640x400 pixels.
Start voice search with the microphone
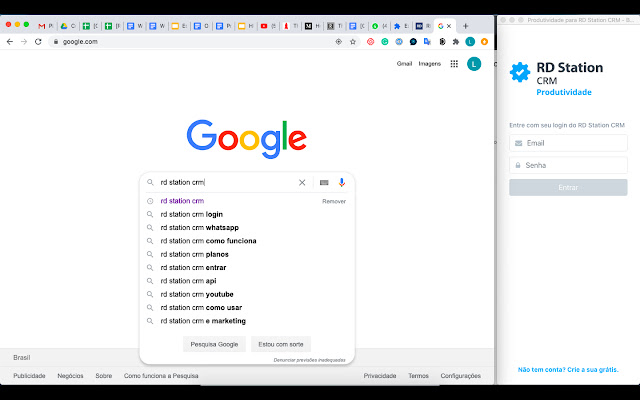click(x=342, y=182)
